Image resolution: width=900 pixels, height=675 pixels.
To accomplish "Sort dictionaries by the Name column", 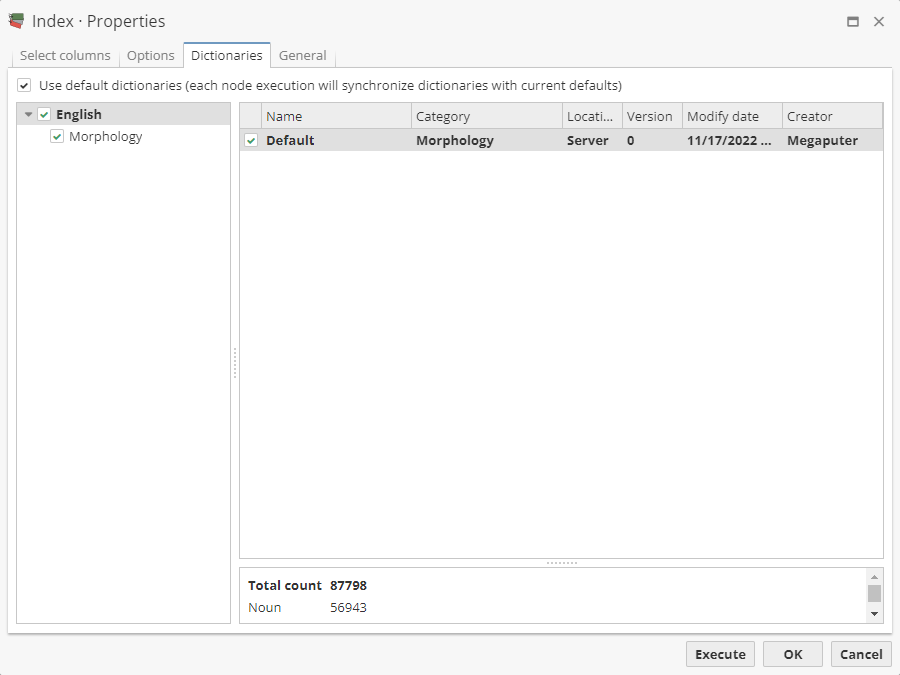I will [284, 116].
